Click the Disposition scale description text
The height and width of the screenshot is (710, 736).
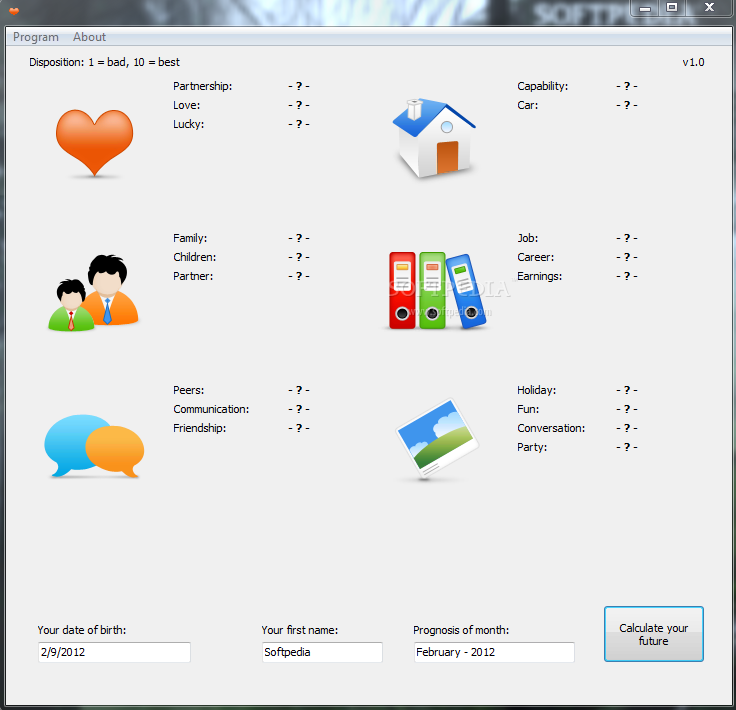click(104, 62)
